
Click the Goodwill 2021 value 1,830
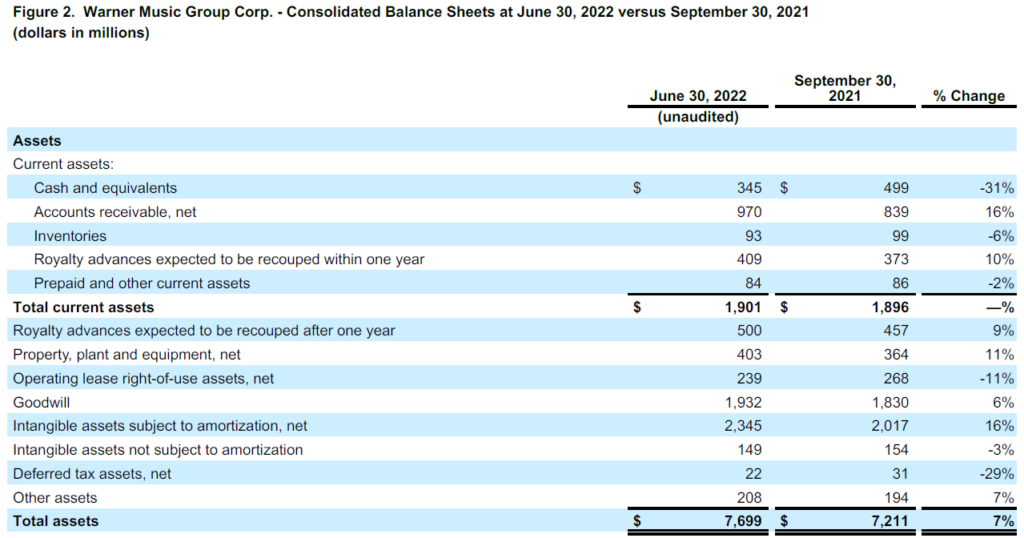pyautogui.click(x=890, y=402)
